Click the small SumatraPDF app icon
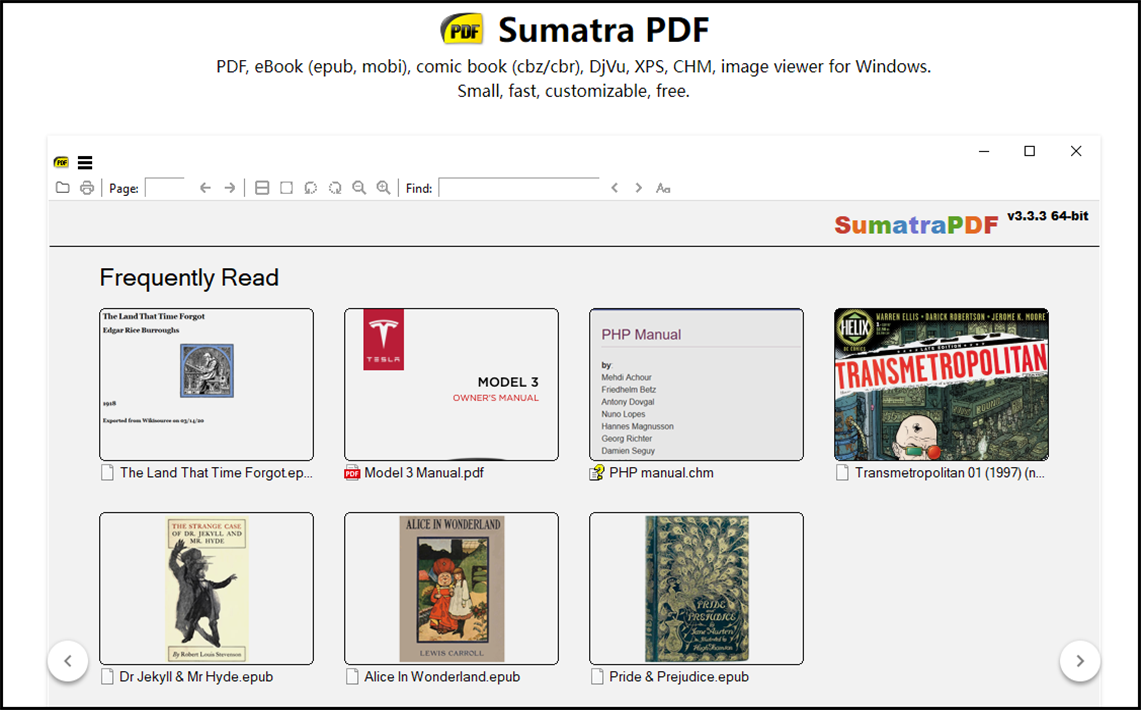Viewport: 1141px width, 710px height. (61, 162)
